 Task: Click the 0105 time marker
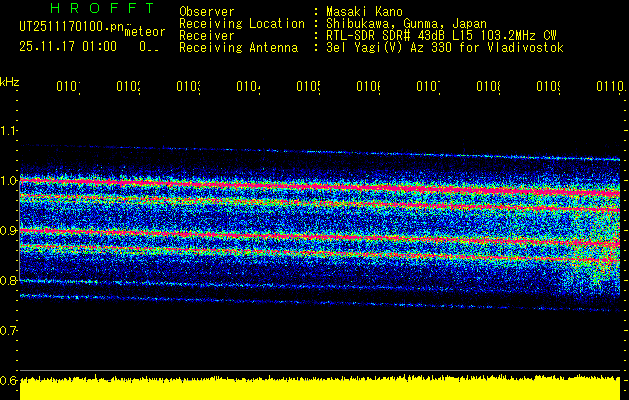coord(308,87)
